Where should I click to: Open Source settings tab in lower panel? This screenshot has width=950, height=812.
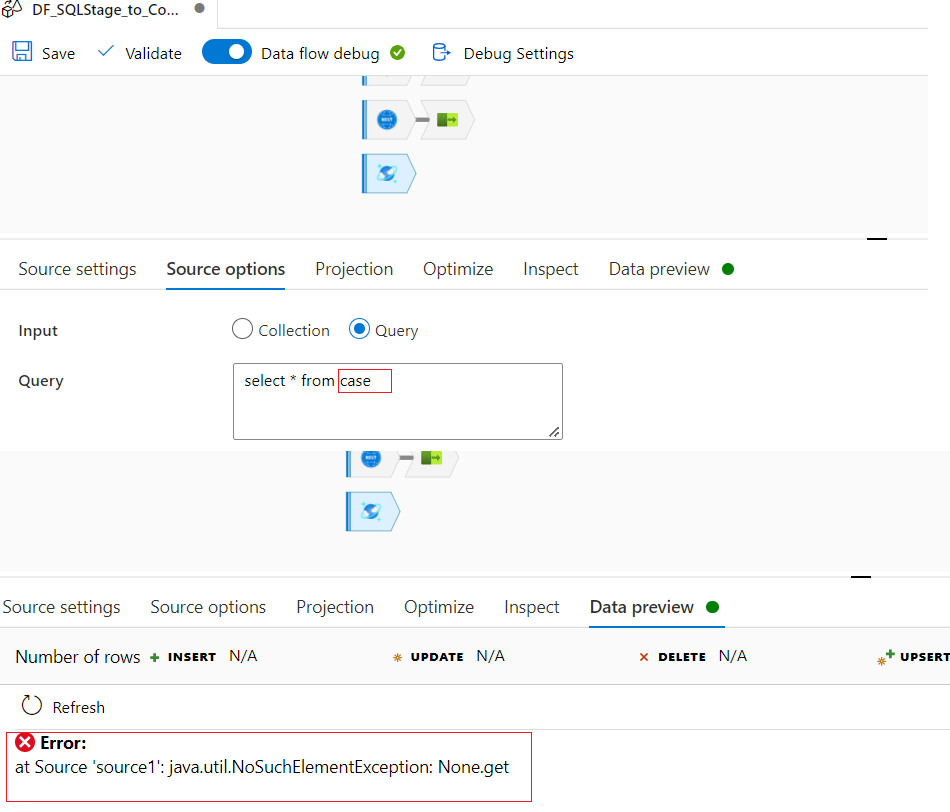61,607
